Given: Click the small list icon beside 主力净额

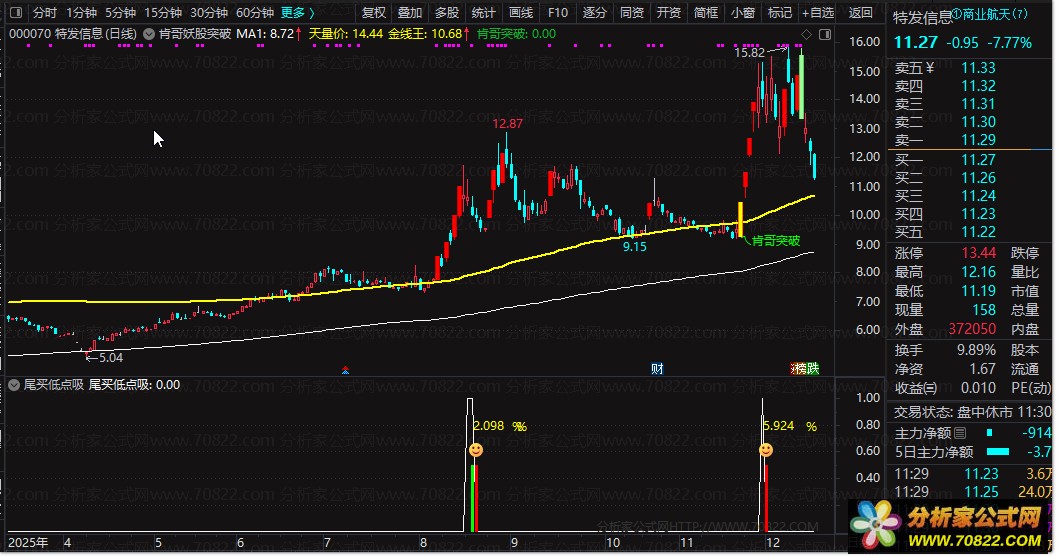Looking at the screenshot, I should click(960, 432).
